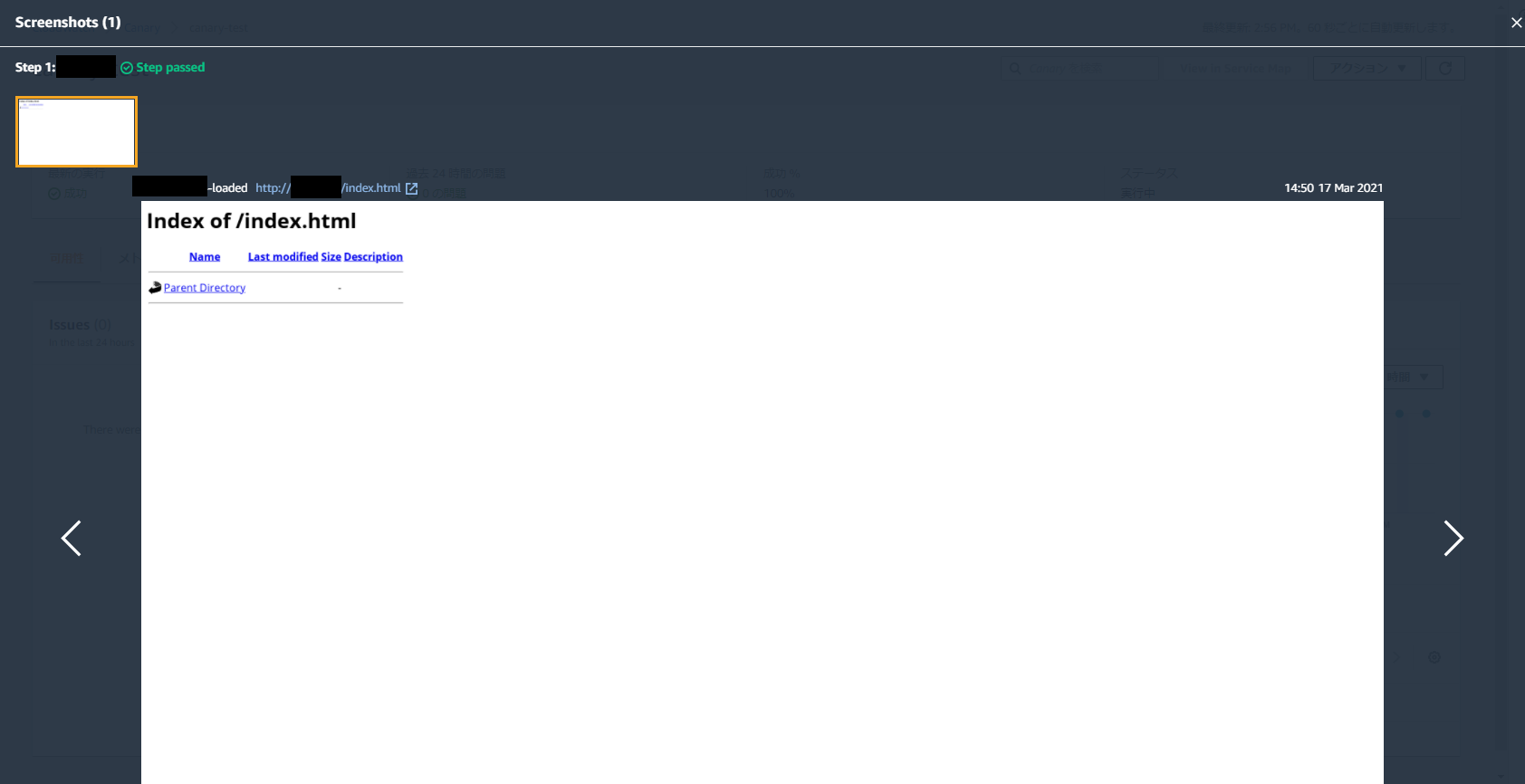Sort by the Last modified column
The image size is (1525, 784).
tap(283, 257)
